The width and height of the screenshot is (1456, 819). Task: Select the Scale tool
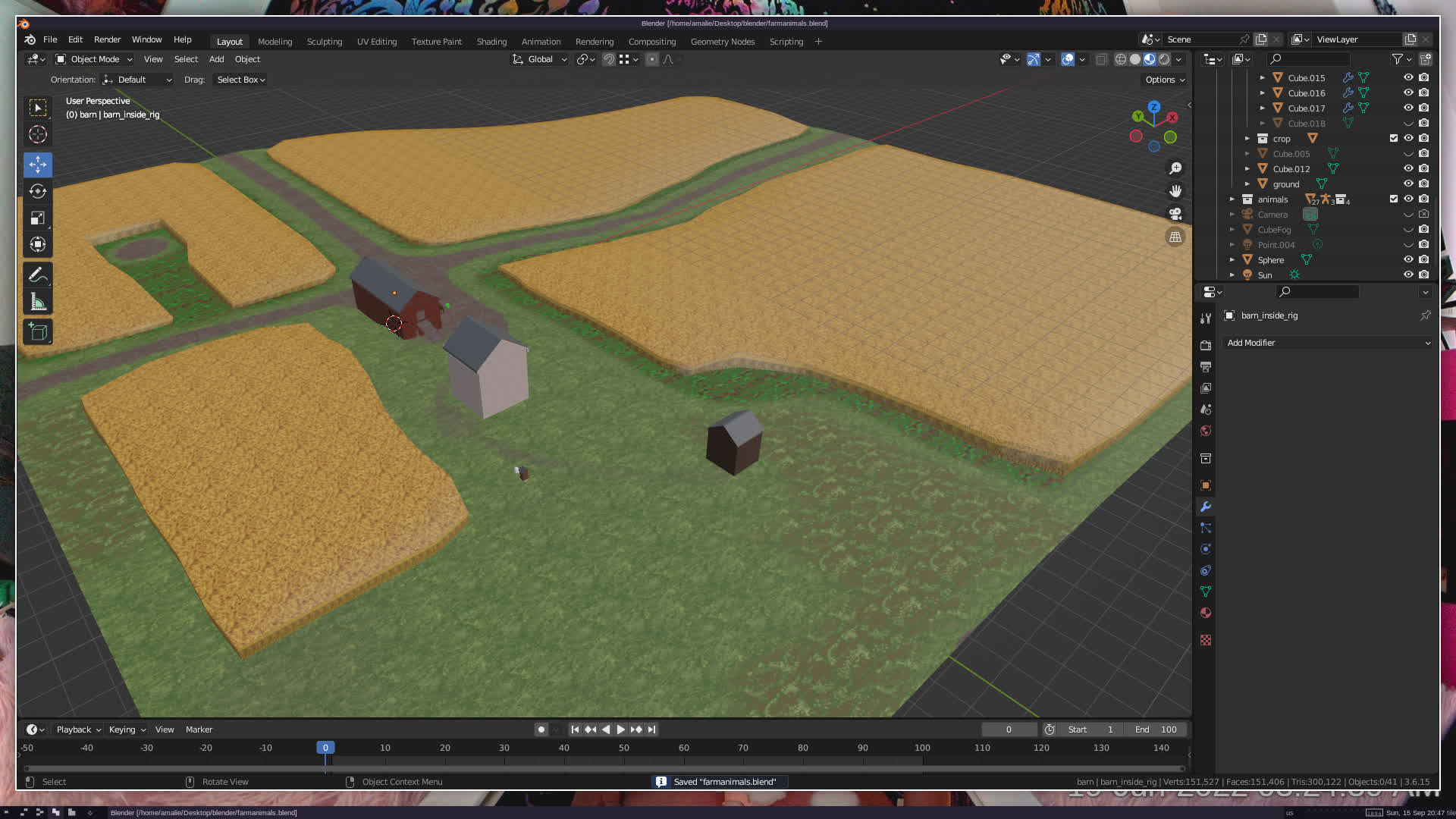[x=38, y=218]
